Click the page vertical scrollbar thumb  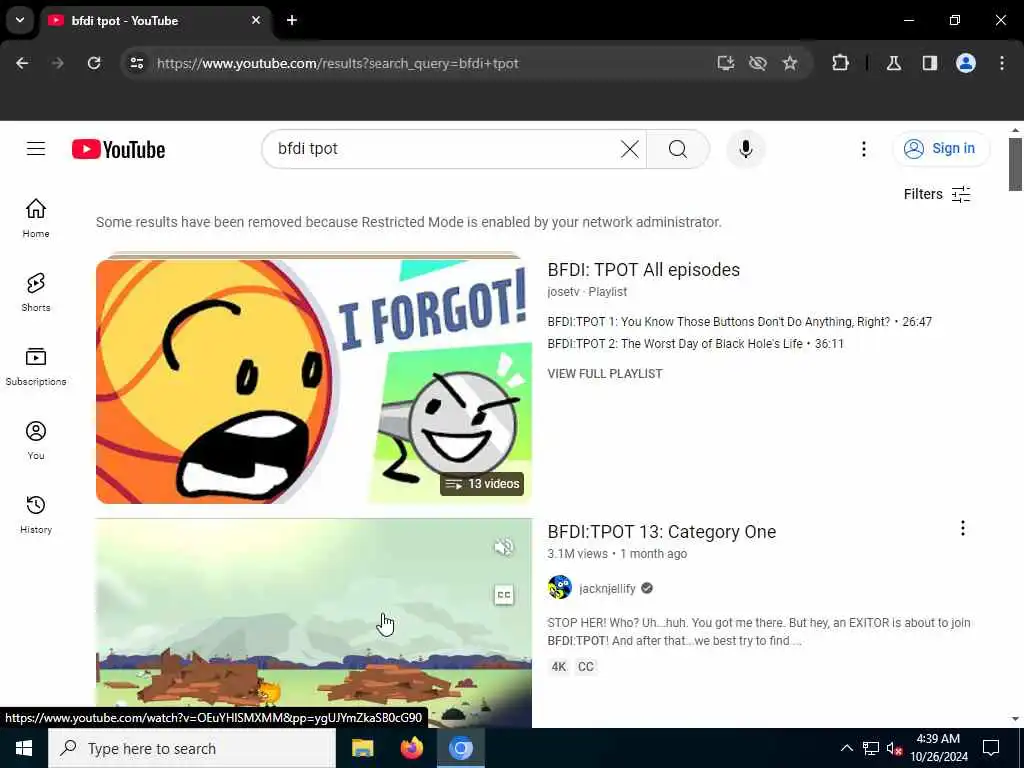1014,165
